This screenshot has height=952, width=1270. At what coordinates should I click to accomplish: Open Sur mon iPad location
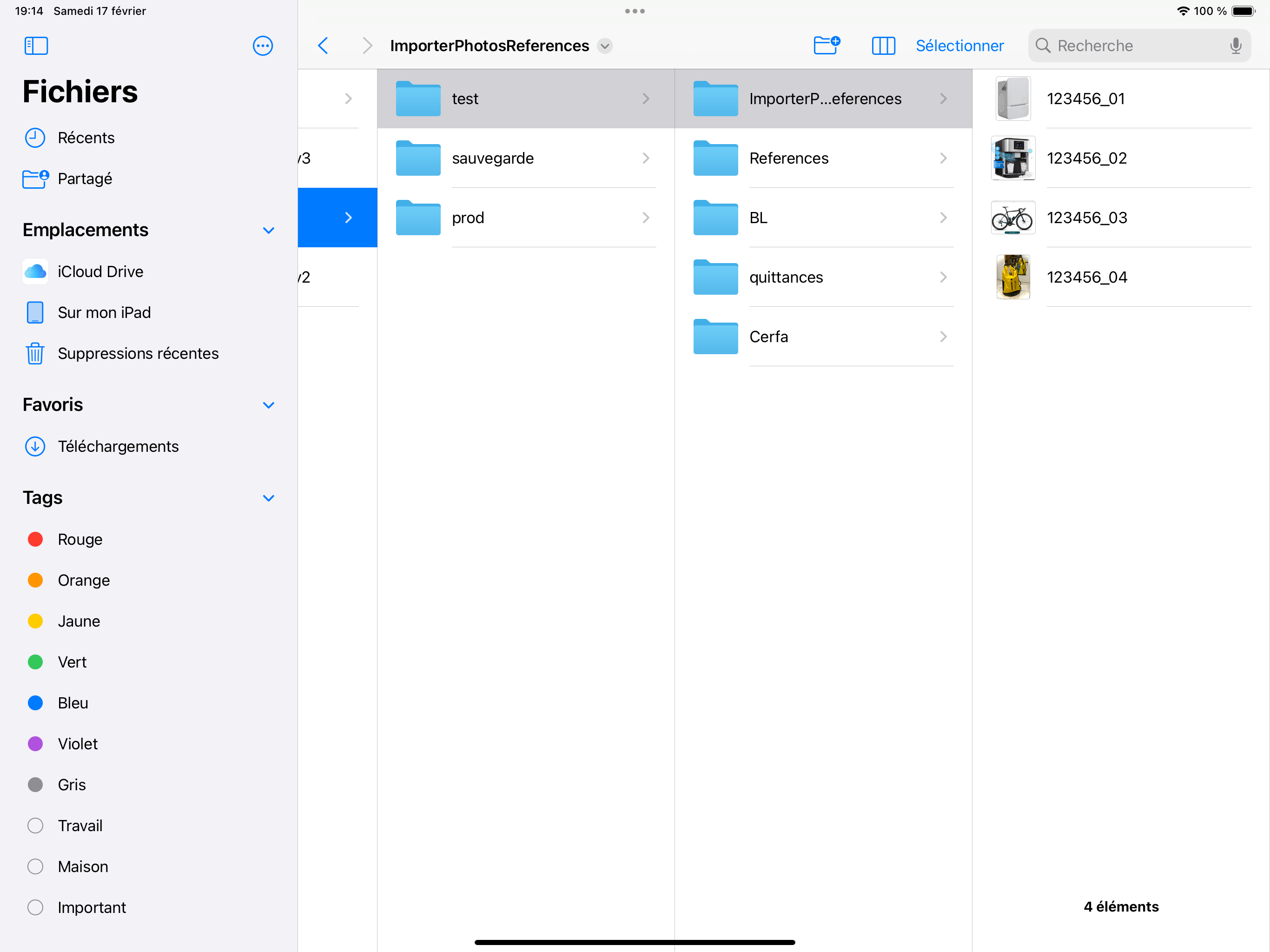coord(149,312)
